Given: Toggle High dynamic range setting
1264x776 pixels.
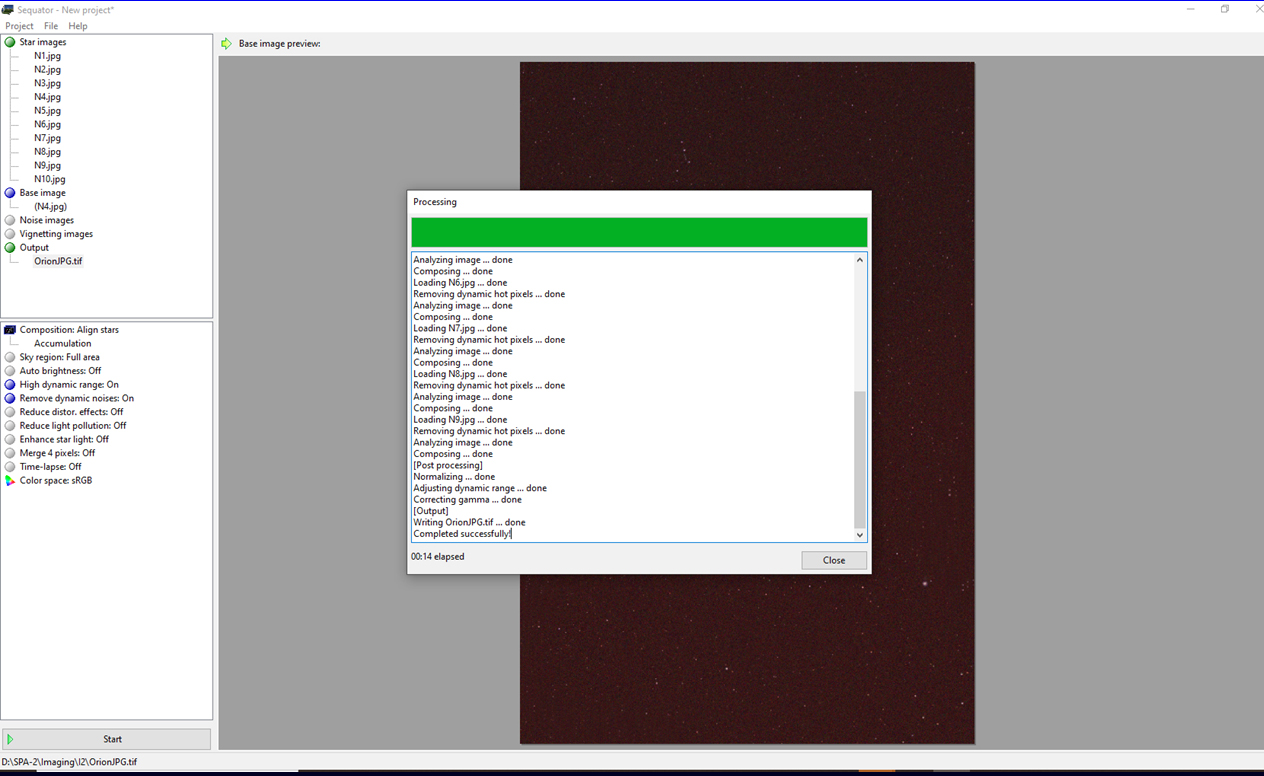Looking at the screenshot, I should (x=69, y=384).
